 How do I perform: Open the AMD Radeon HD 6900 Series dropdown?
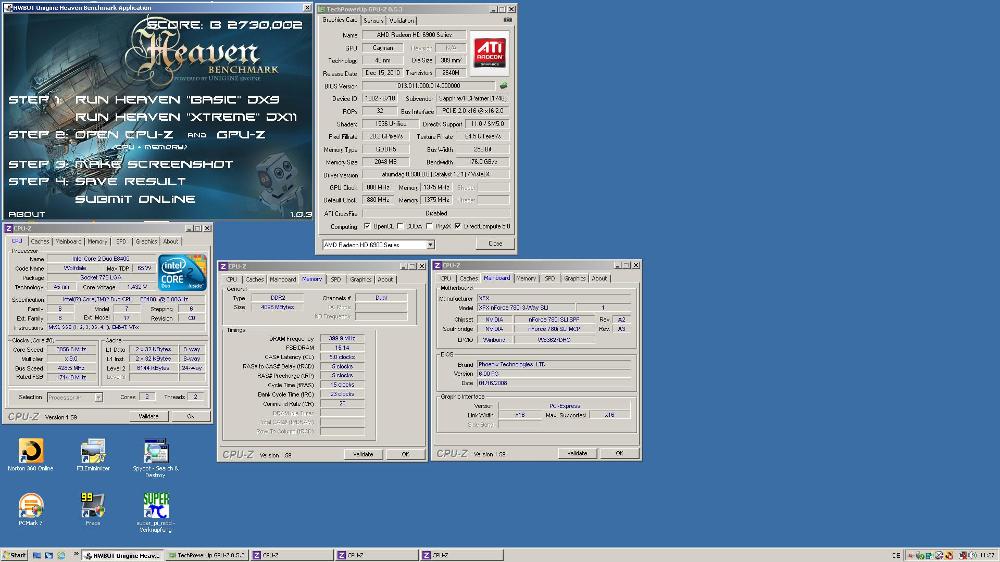(x=430, y=245)
